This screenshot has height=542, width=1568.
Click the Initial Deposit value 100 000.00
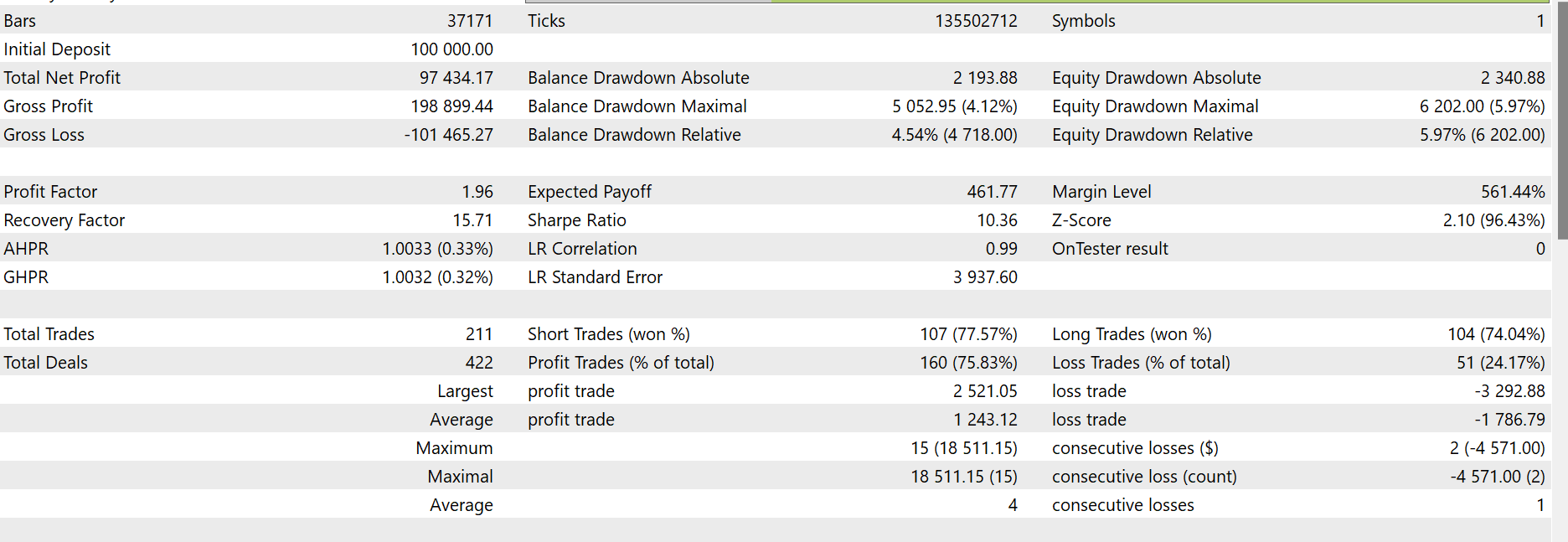tap(451, 49)
